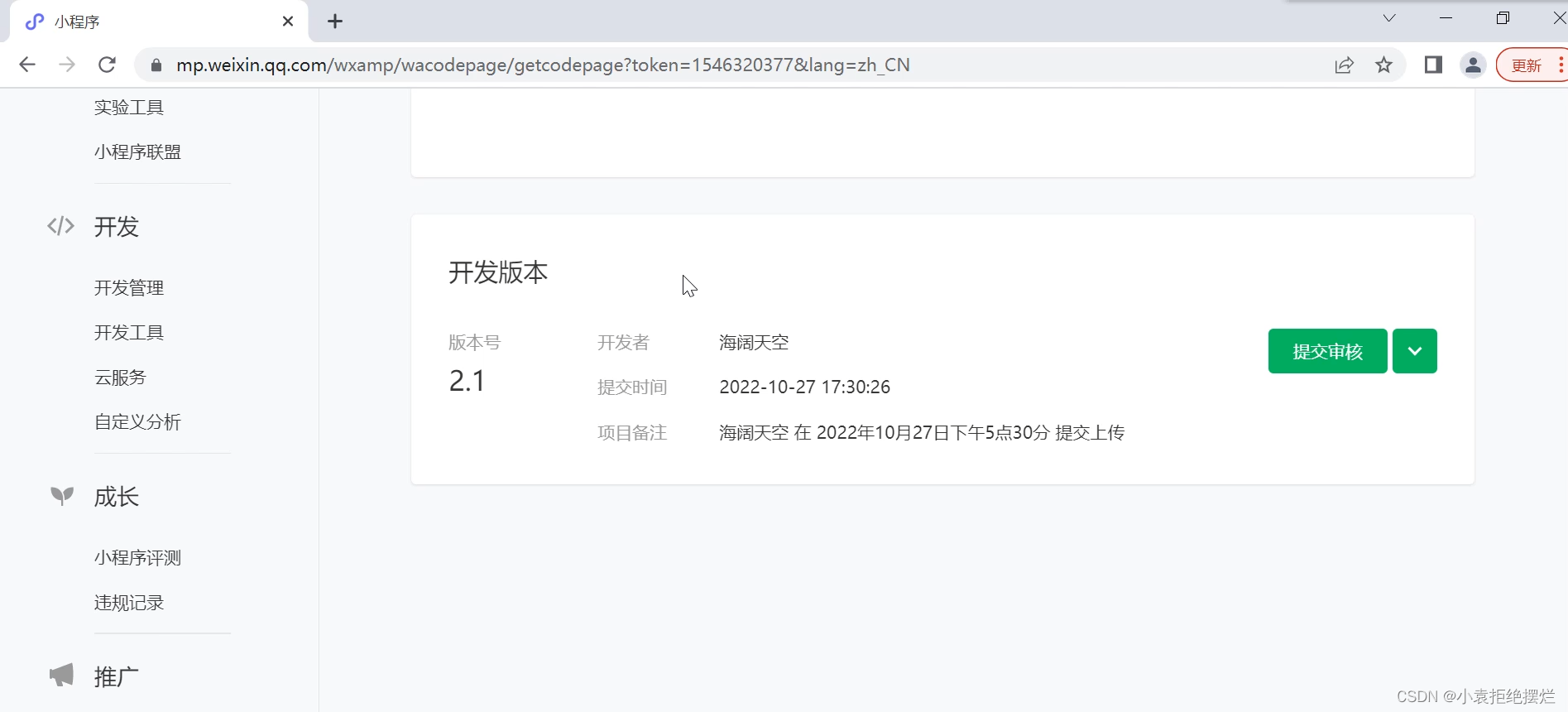Click the 成长 sprout icon

click(62, 495)
